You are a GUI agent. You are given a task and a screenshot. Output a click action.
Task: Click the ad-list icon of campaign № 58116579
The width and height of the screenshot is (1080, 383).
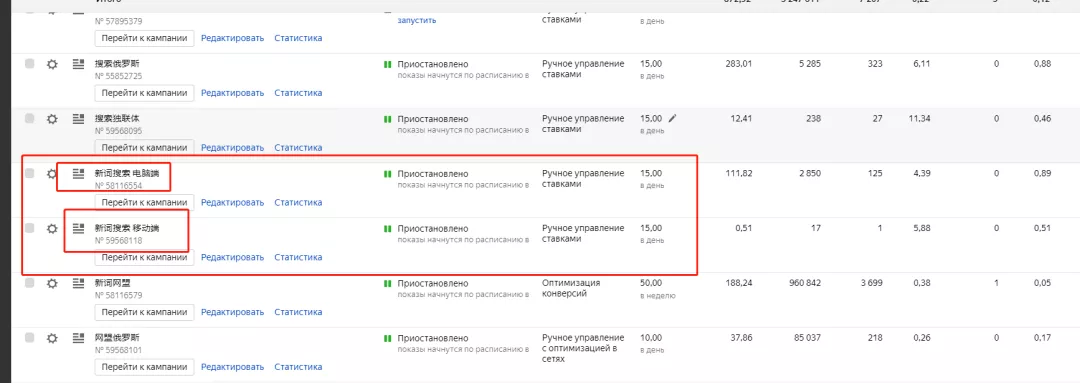(79, 283)
